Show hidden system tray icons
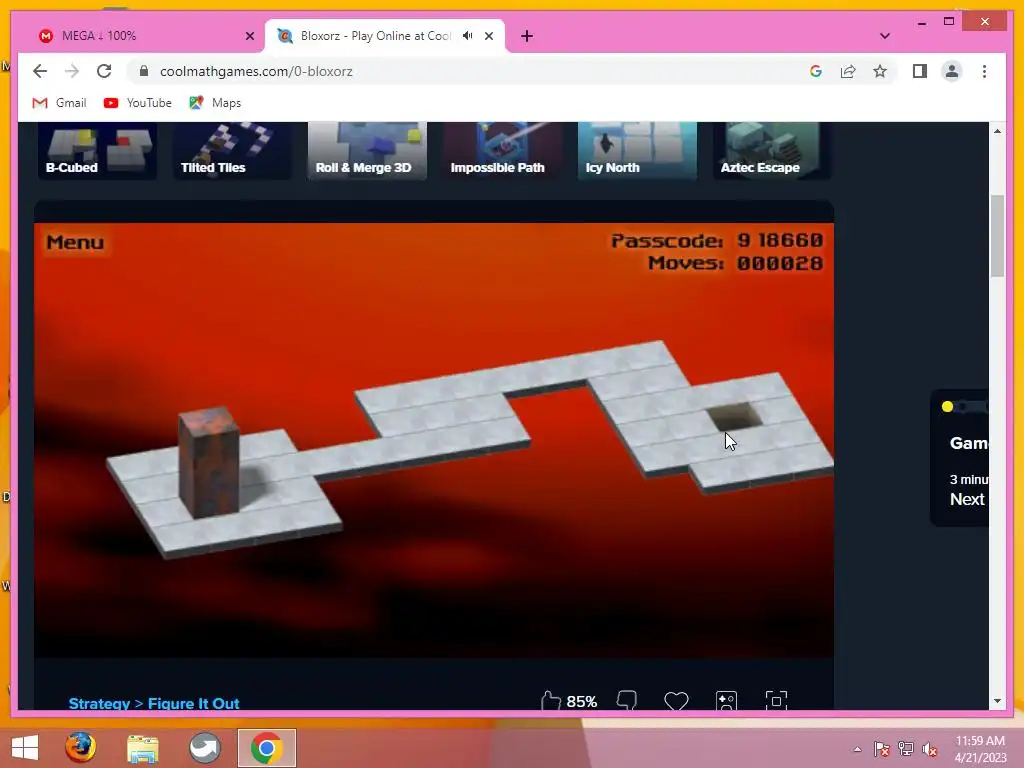The height and width of the screenshot is (768, 1024). coord(857,749)
